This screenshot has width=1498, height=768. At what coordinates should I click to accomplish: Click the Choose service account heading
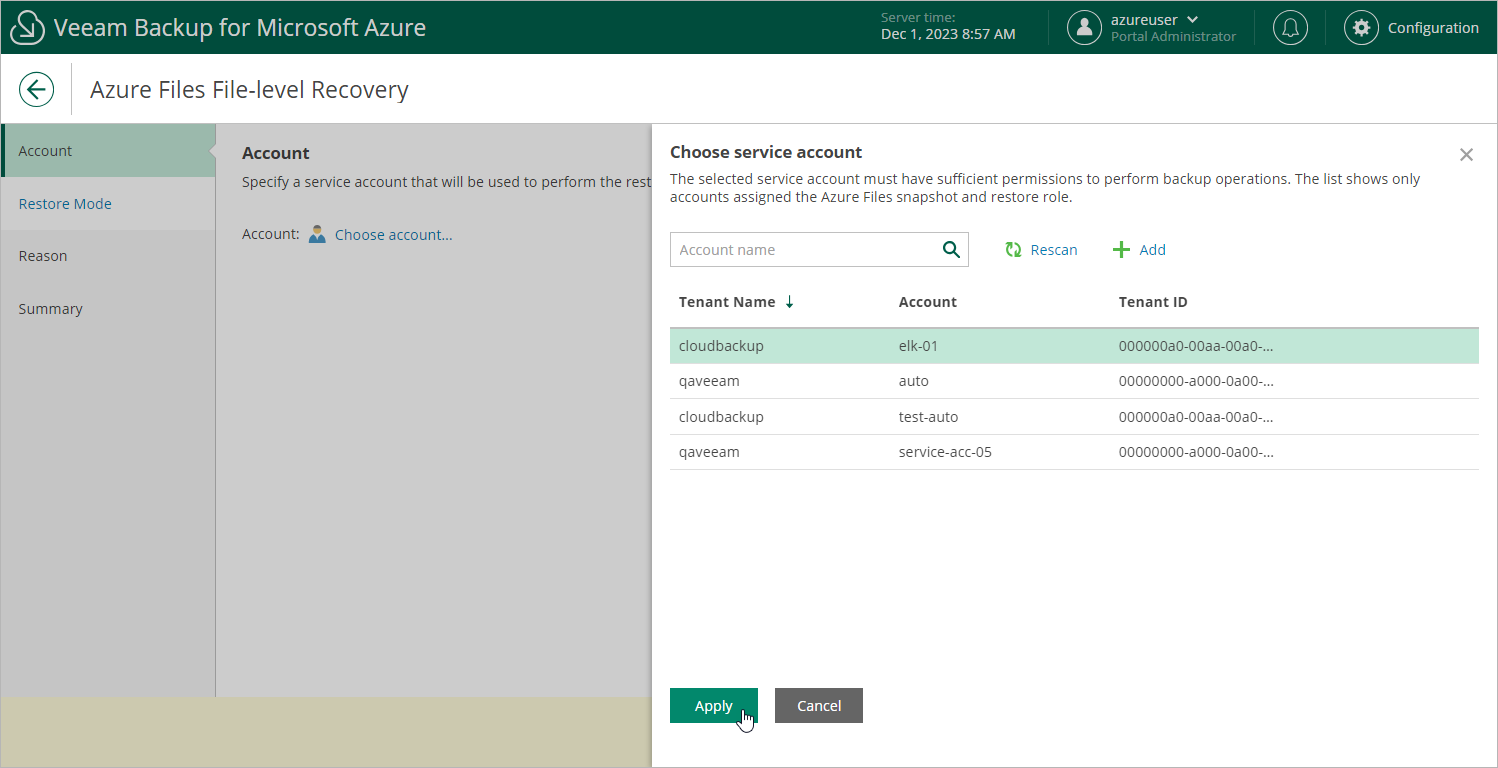[x=766, y=152]
